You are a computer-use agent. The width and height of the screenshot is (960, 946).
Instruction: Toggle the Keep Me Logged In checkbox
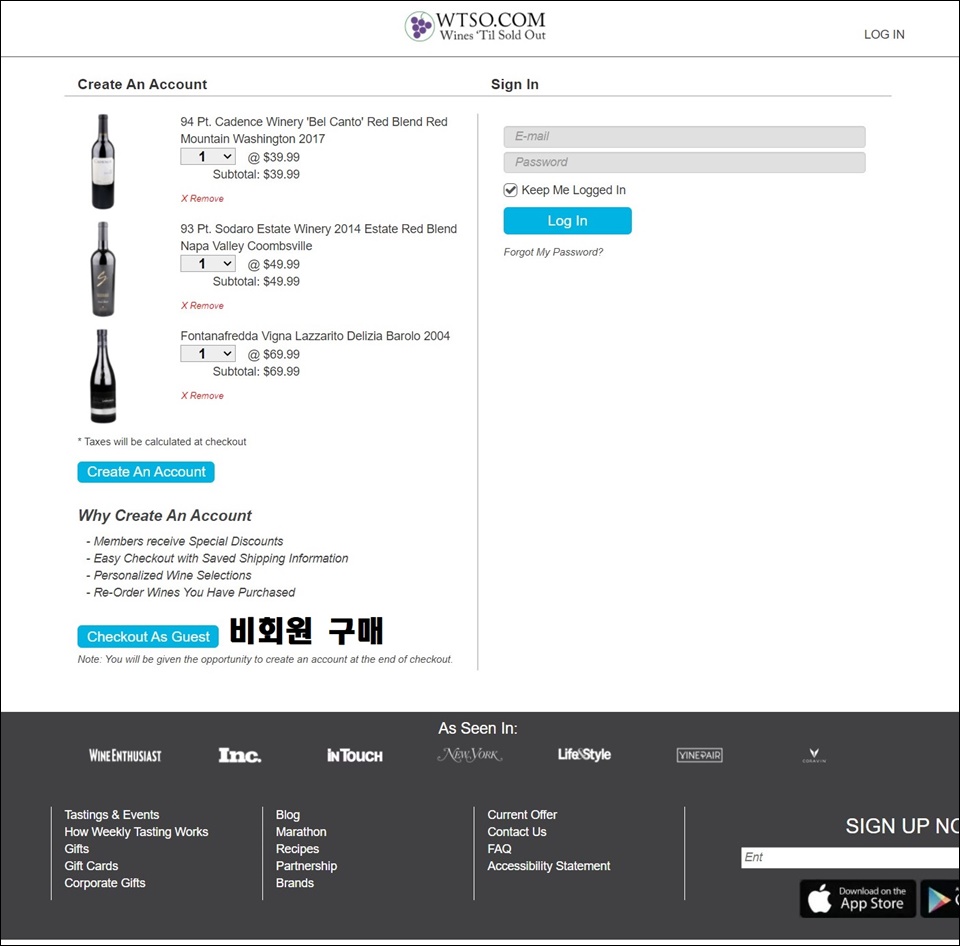510,190
